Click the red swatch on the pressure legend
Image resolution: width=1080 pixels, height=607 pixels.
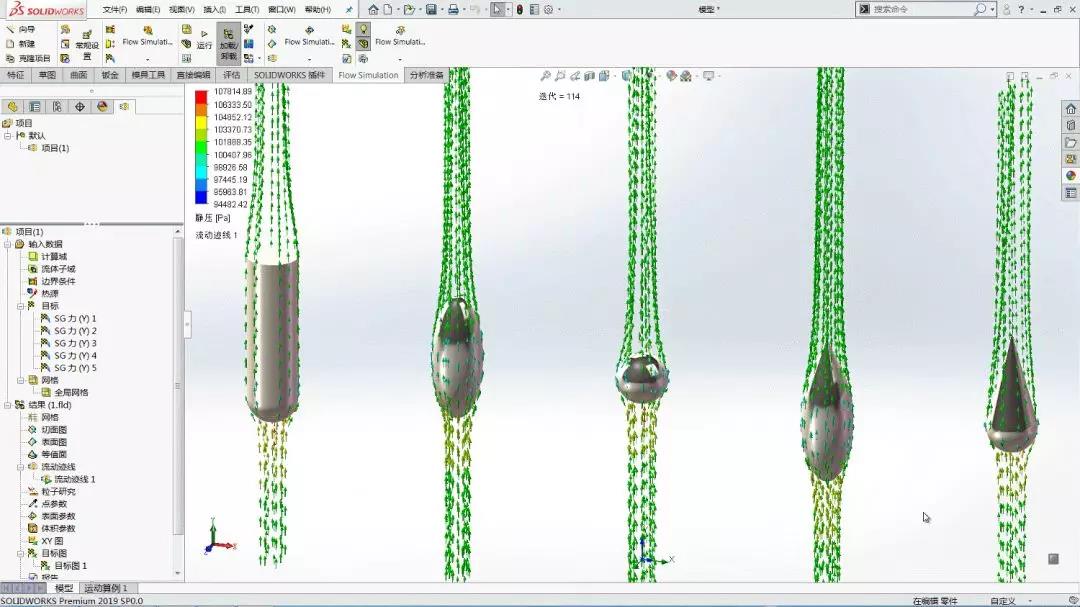(201, 97)
